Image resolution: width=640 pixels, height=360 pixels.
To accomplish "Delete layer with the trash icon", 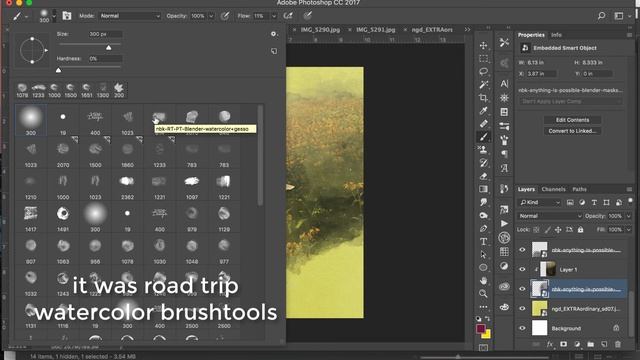I will coord(618,344).
